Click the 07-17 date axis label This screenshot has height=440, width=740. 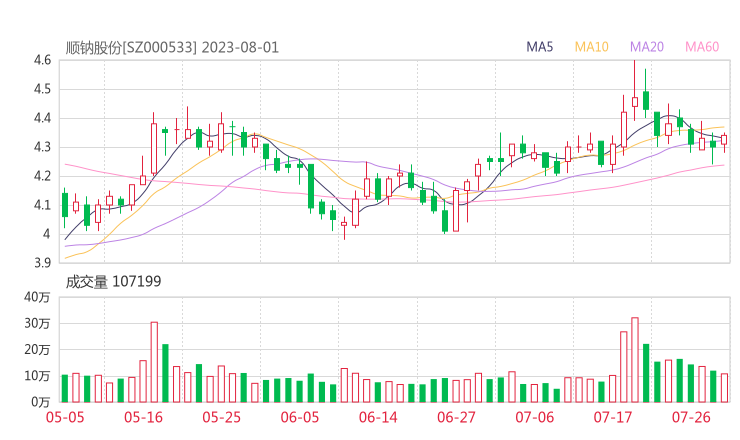[x=613, y=417]
